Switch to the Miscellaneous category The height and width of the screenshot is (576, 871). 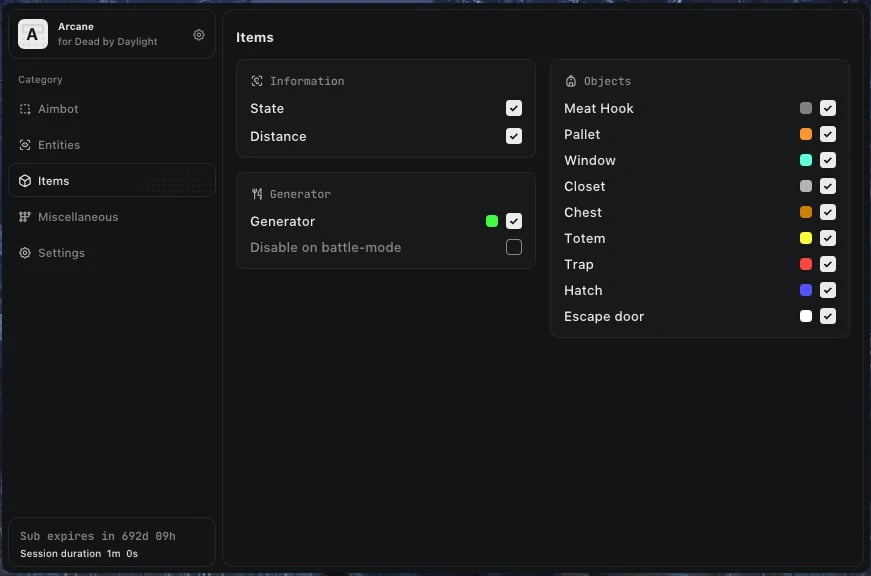[78, 217]
